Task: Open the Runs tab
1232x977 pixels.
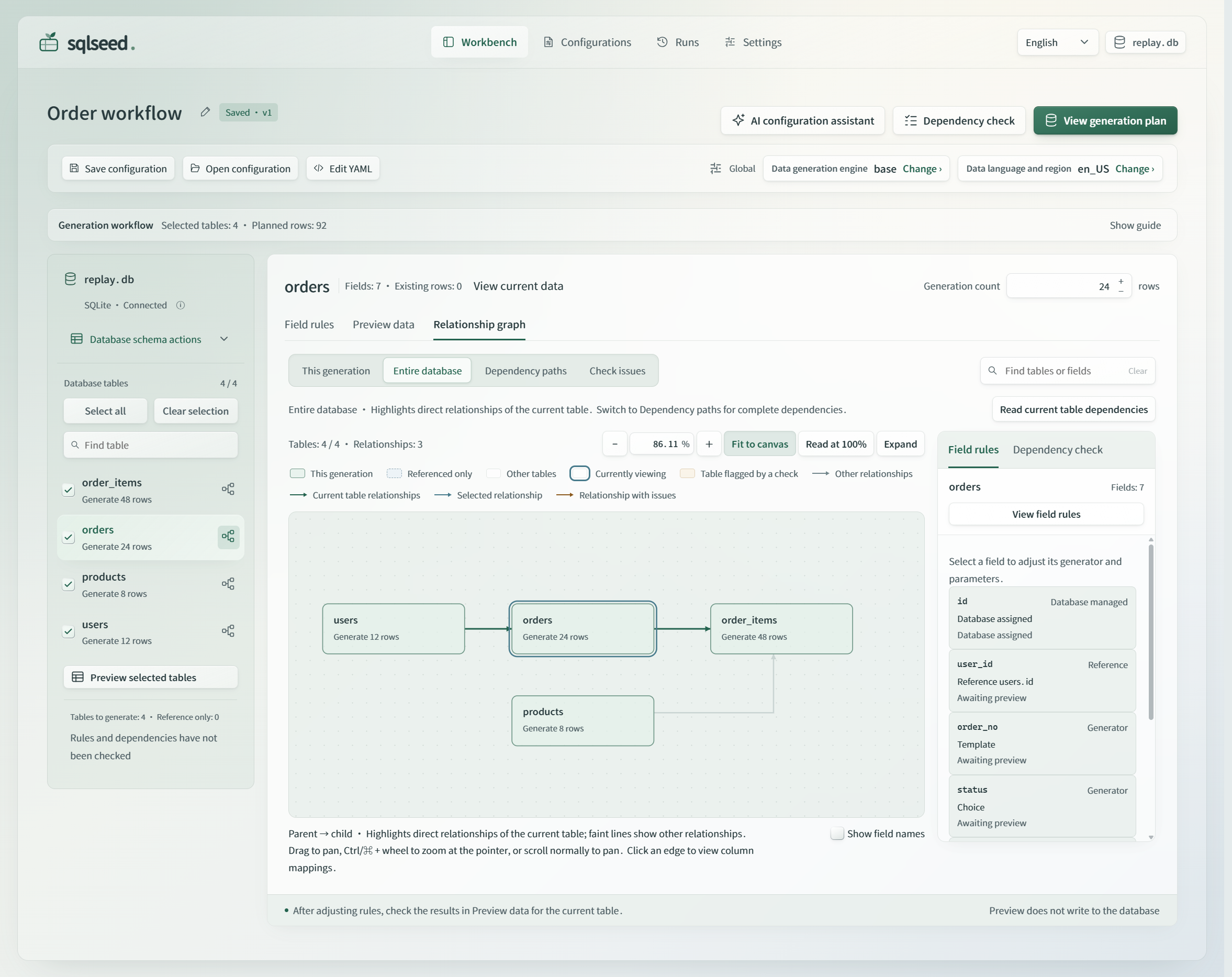Action: tap(678, 42)
